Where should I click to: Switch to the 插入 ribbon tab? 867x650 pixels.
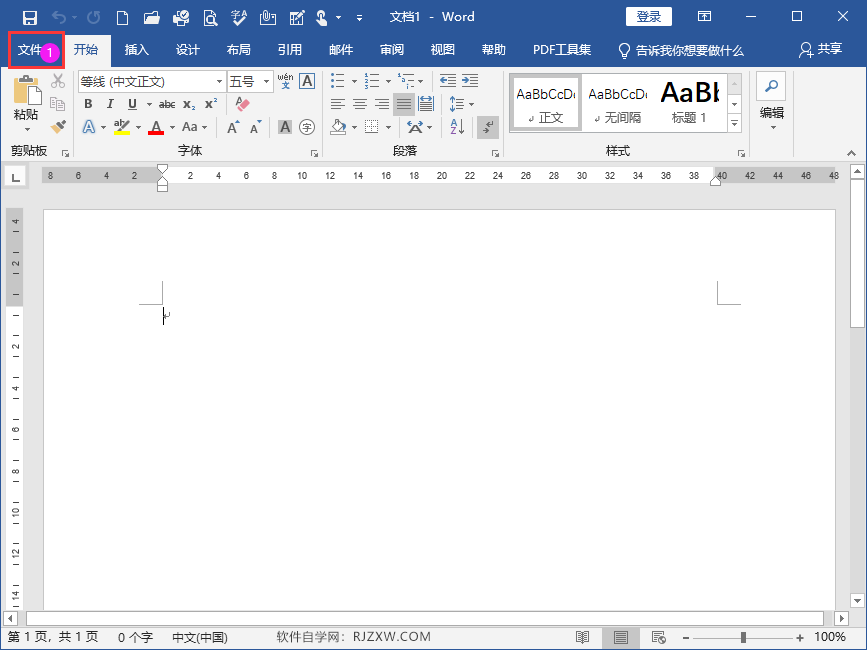coord(137,50)
